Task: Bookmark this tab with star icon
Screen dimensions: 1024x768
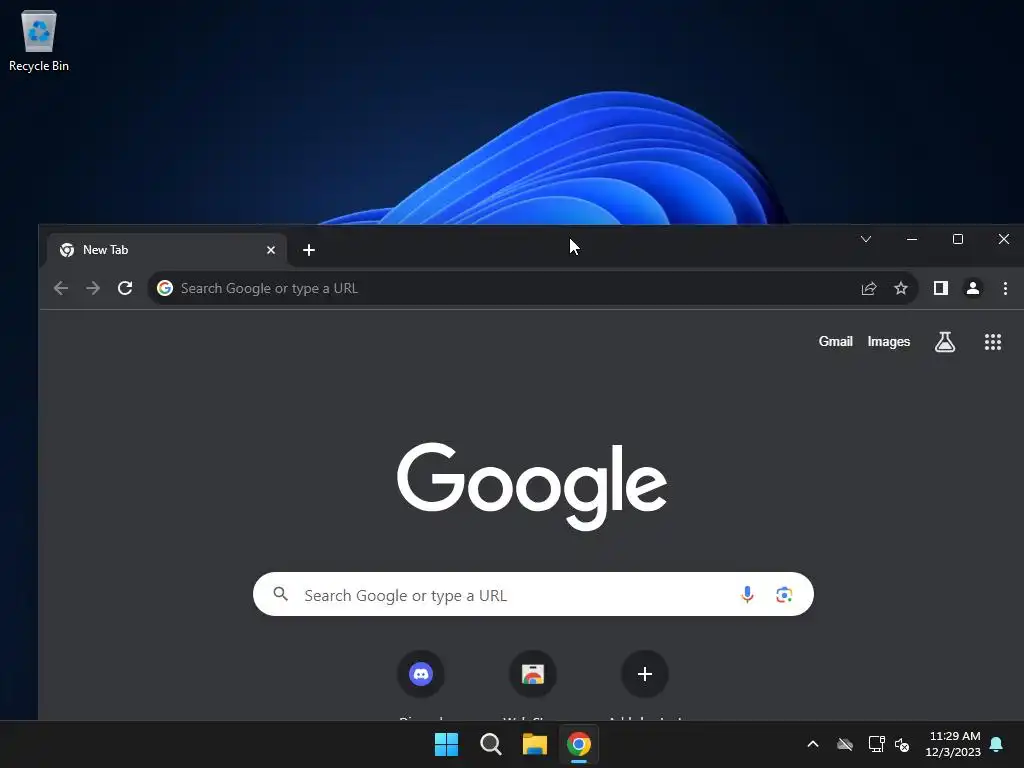Action: click(x=901, y=288)
